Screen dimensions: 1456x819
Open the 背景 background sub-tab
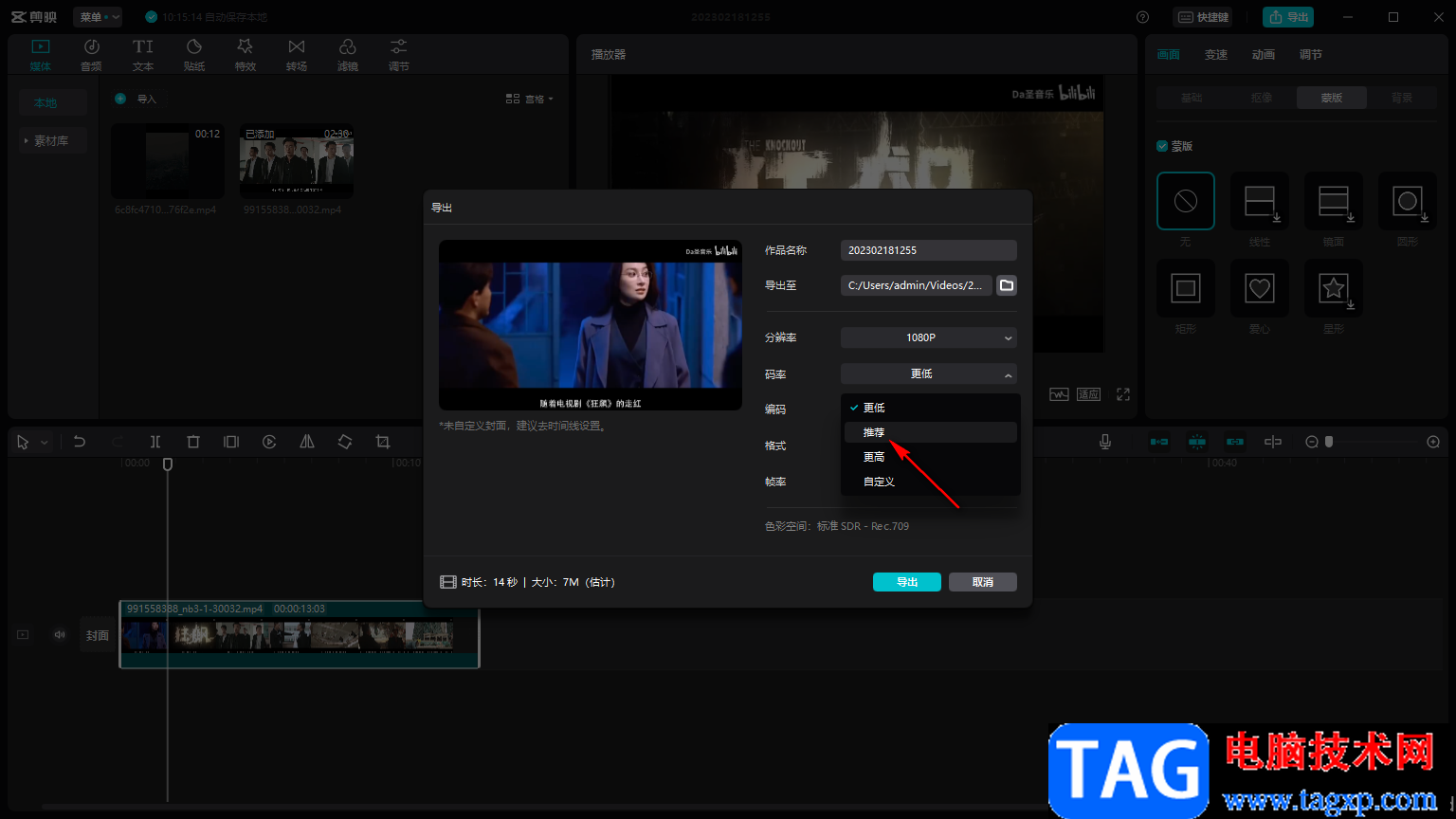(1402, 98)
